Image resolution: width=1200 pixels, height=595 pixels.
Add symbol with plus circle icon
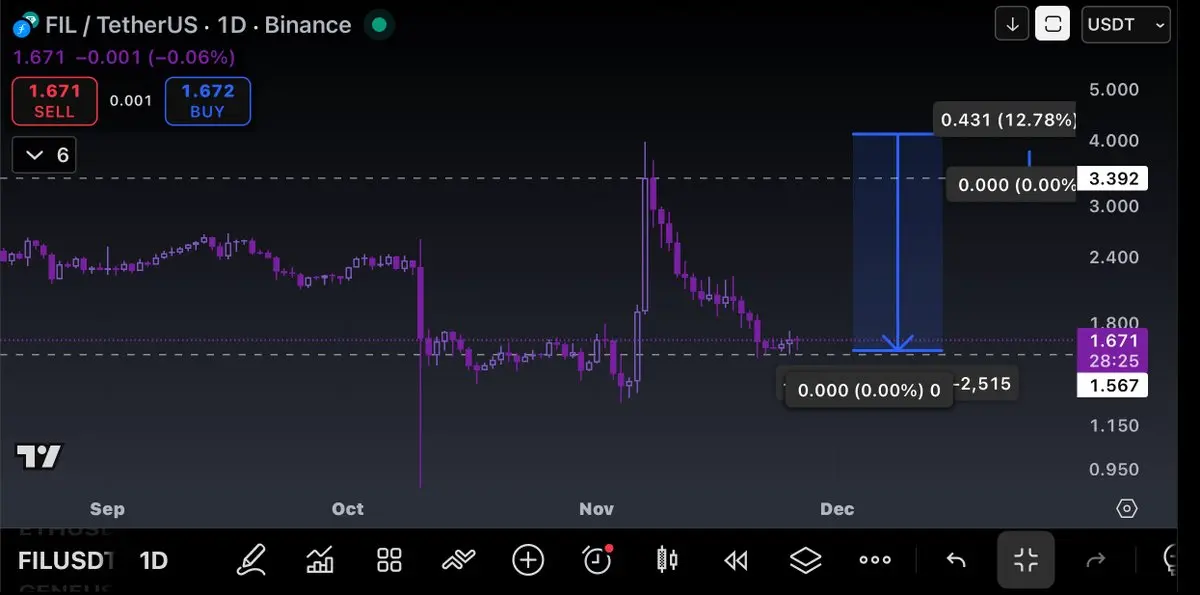528,560
